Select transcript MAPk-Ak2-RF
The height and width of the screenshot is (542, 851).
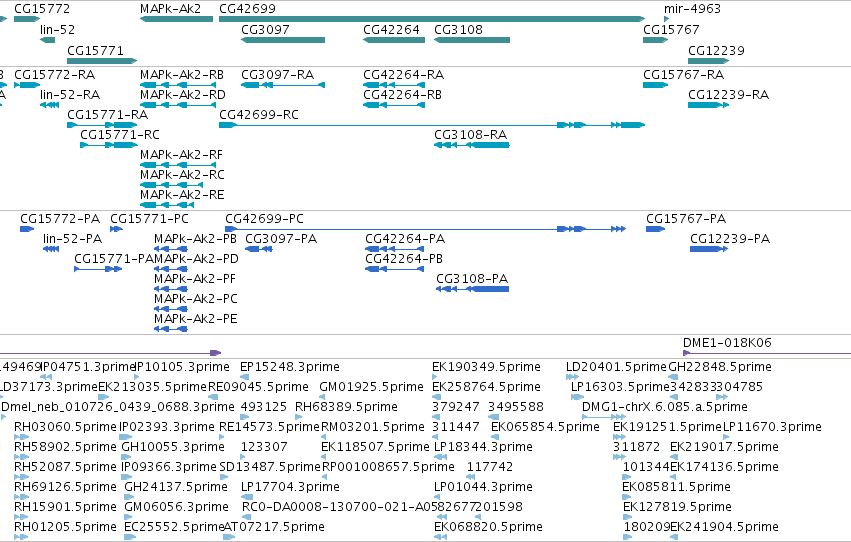[178, 165]
